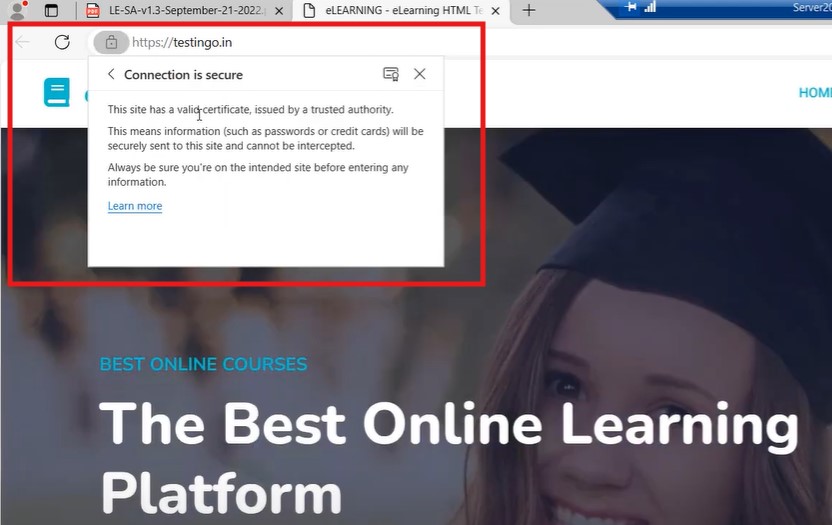Open the HOME navigation item

tap(816, 93)
